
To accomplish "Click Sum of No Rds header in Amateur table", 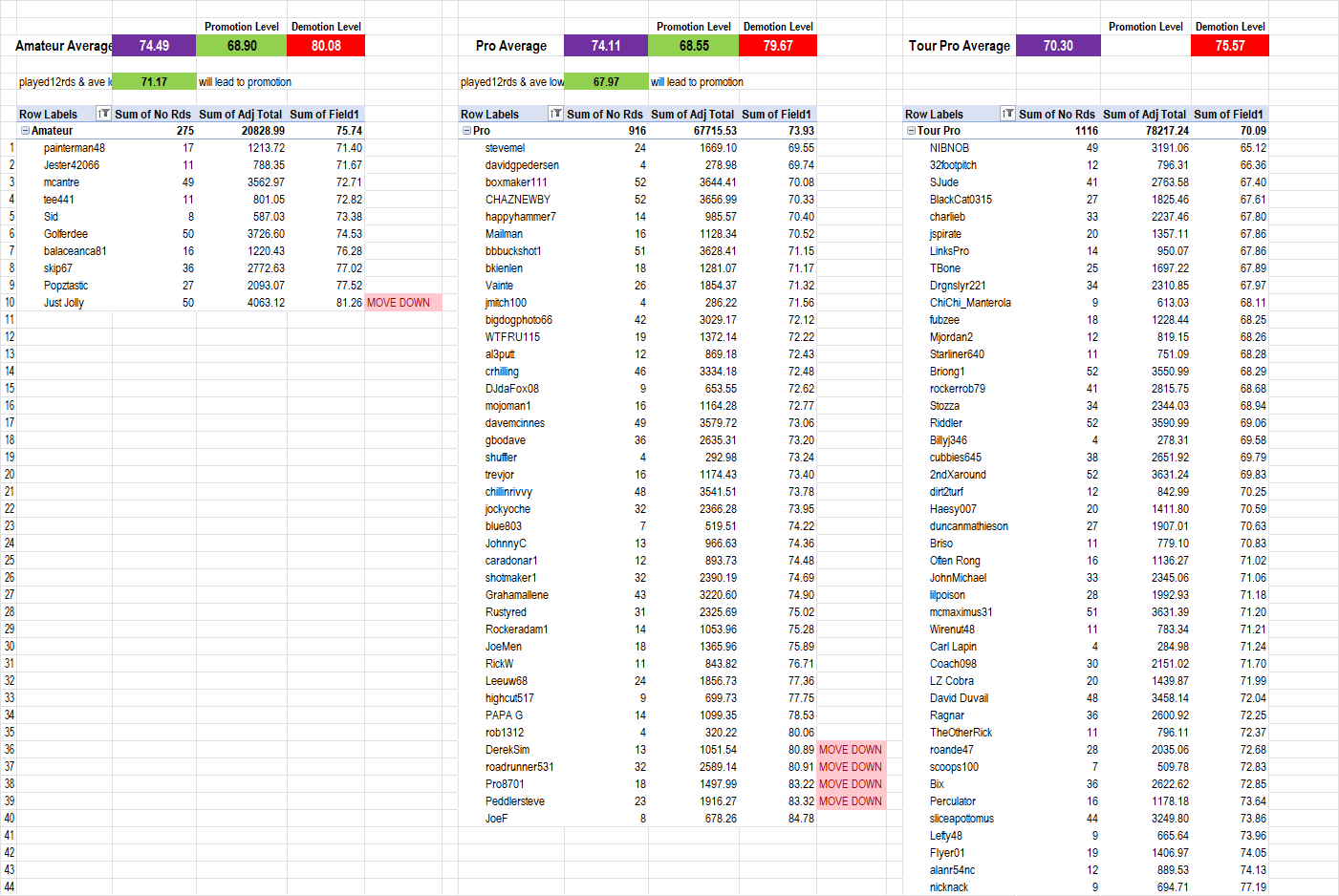I will tap(153, 114).
